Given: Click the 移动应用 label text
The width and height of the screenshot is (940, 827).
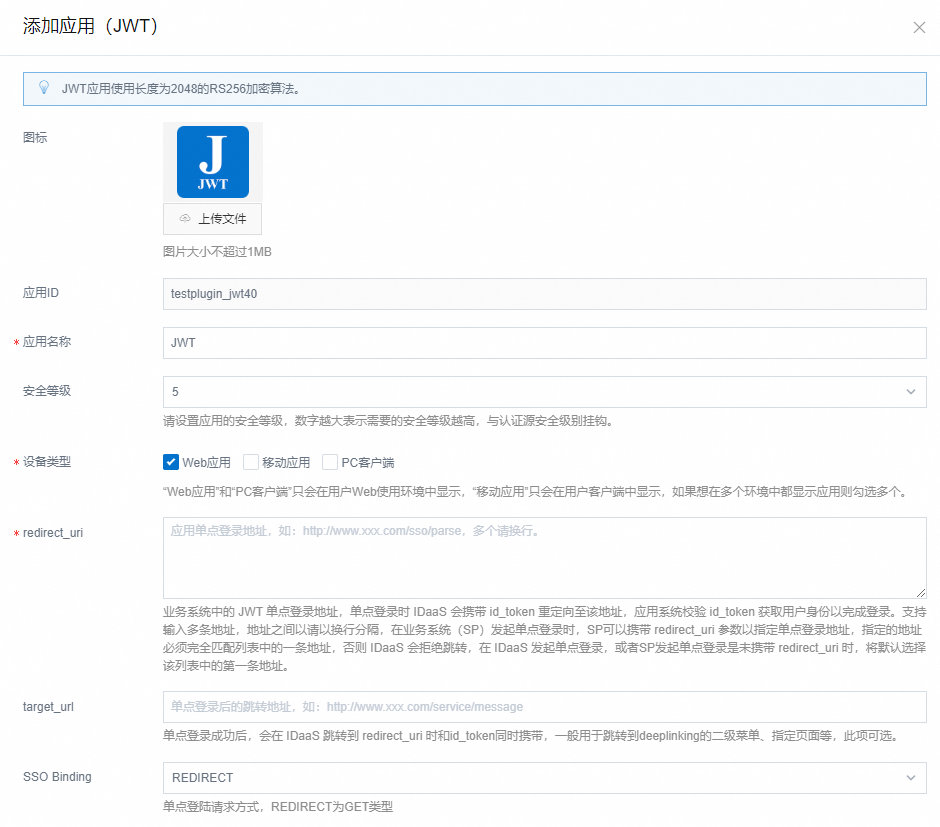Looking at the screenshot, I should 286,462.
